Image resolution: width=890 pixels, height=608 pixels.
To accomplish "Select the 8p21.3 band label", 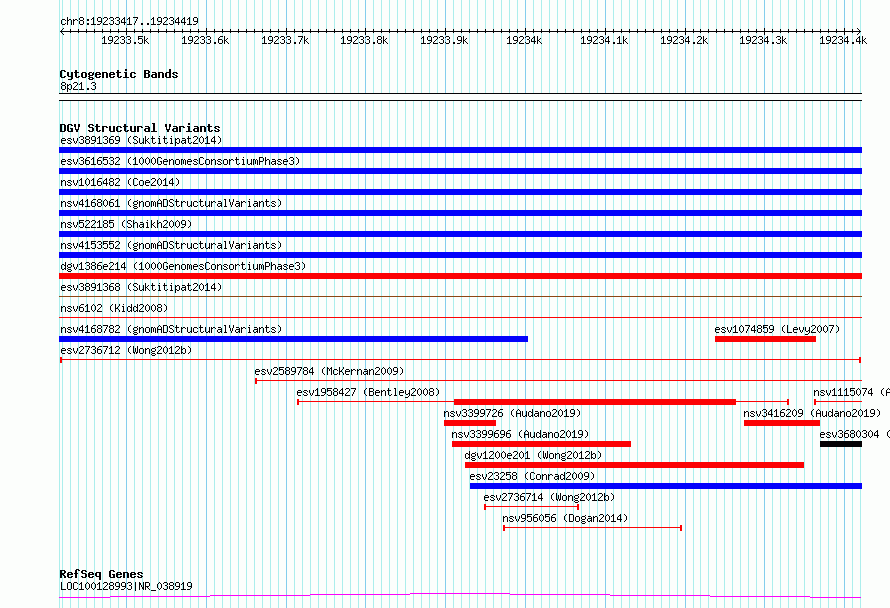I will (78, 86).
